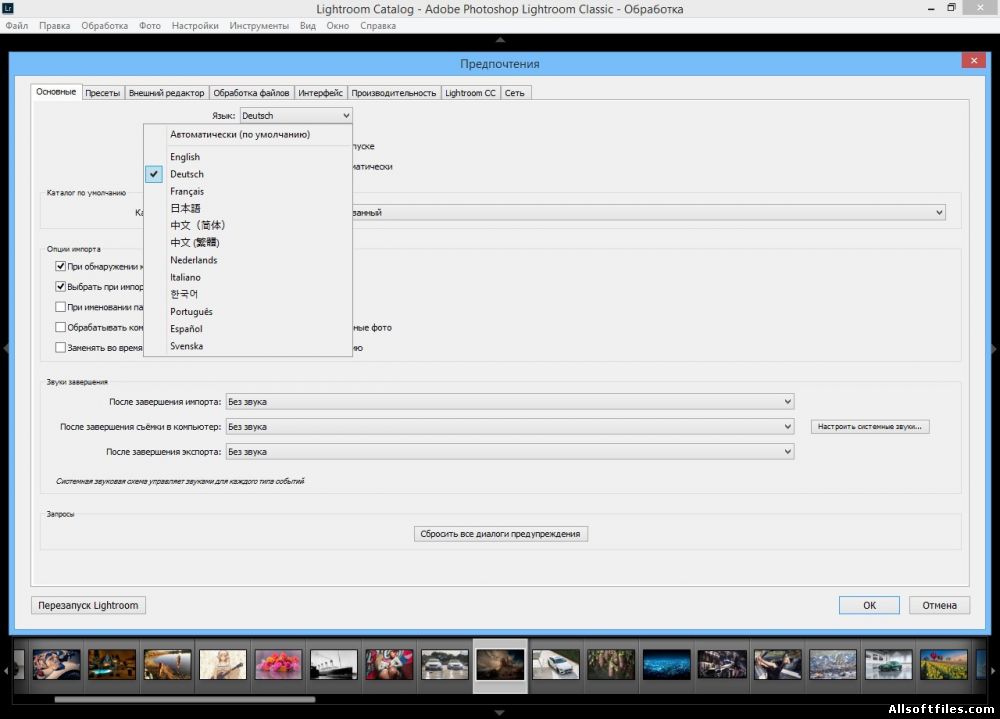The height and width of the screenshot is (719, 1000).
Task: Click the Lightroom app icon in title bar
Action: (x=9, y=9)
